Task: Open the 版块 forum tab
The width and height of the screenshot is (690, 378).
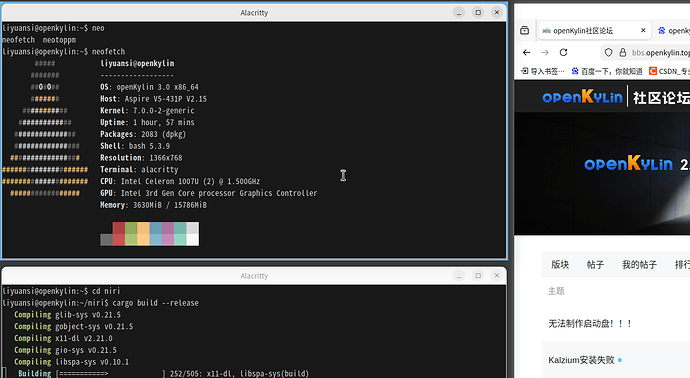Action: [x=560, y=264]
